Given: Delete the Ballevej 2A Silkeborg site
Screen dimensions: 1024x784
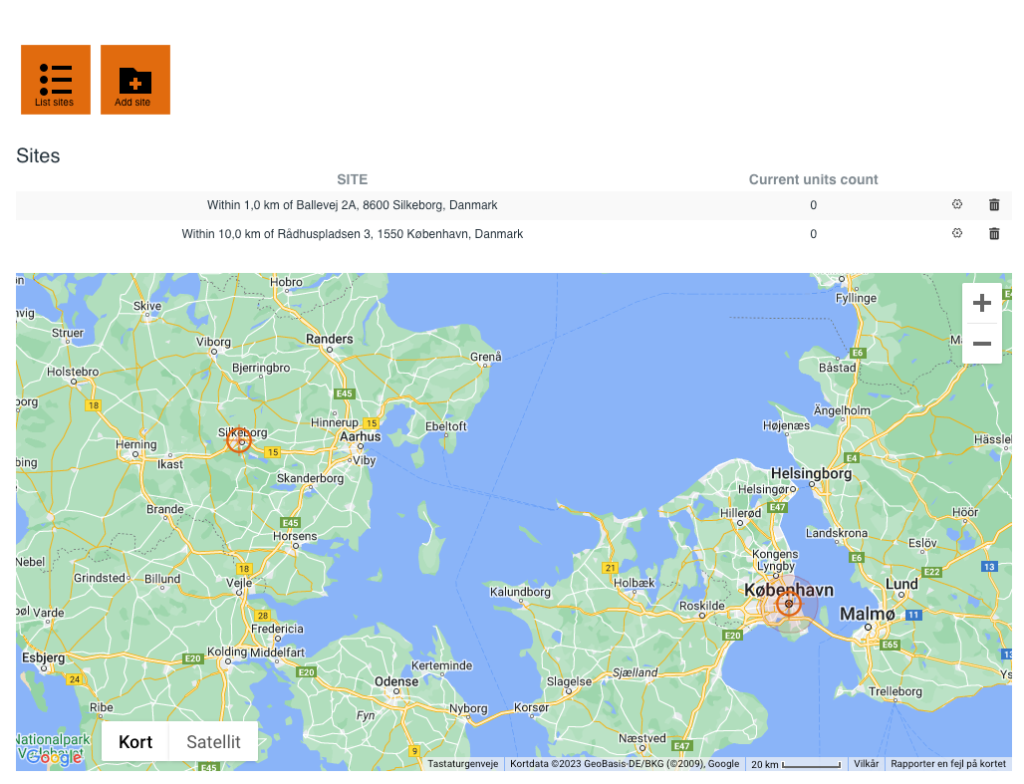Looking at the screenshot, I should 994,205.
